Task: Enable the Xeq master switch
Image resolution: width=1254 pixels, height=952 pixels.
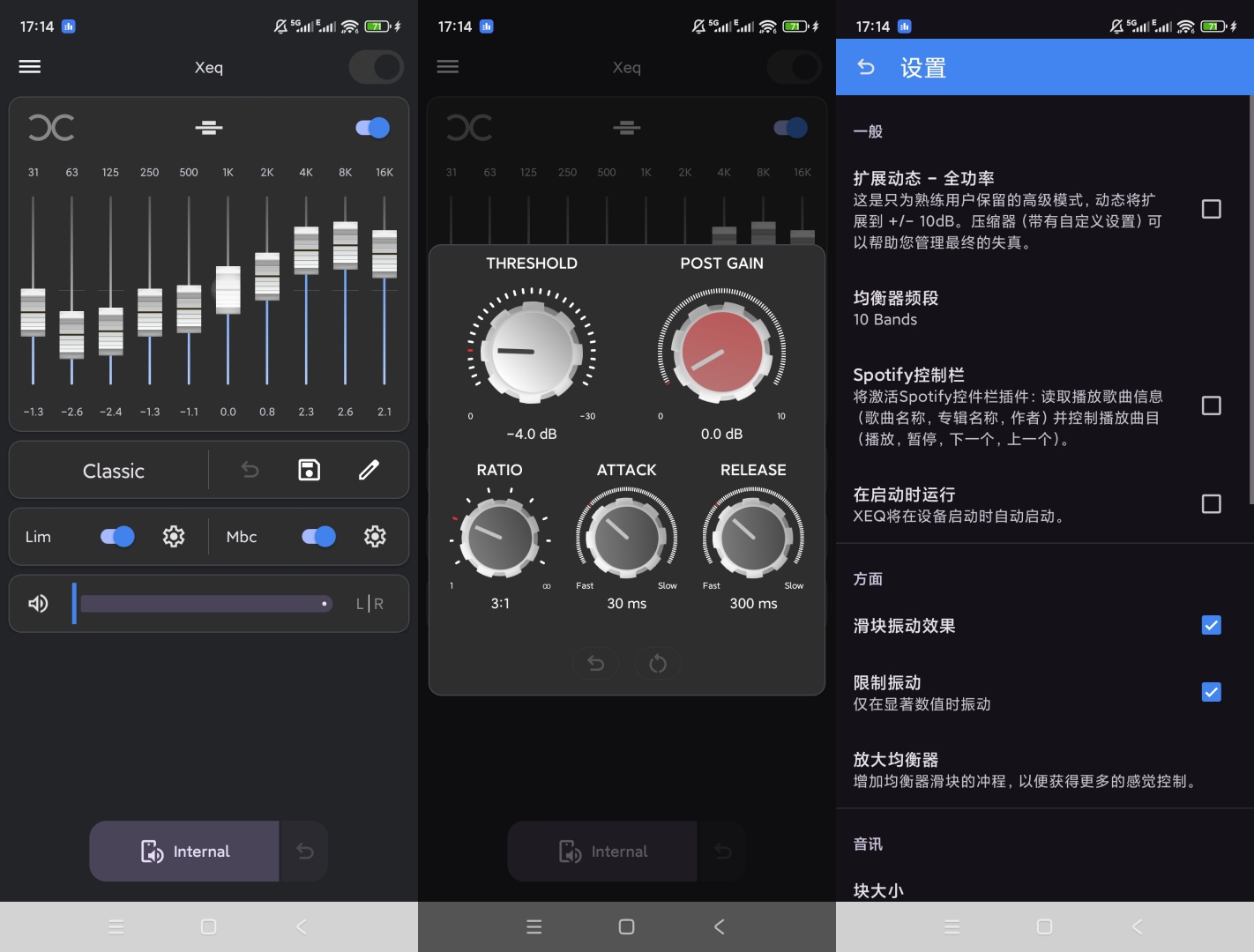Action: pos(377,67)
